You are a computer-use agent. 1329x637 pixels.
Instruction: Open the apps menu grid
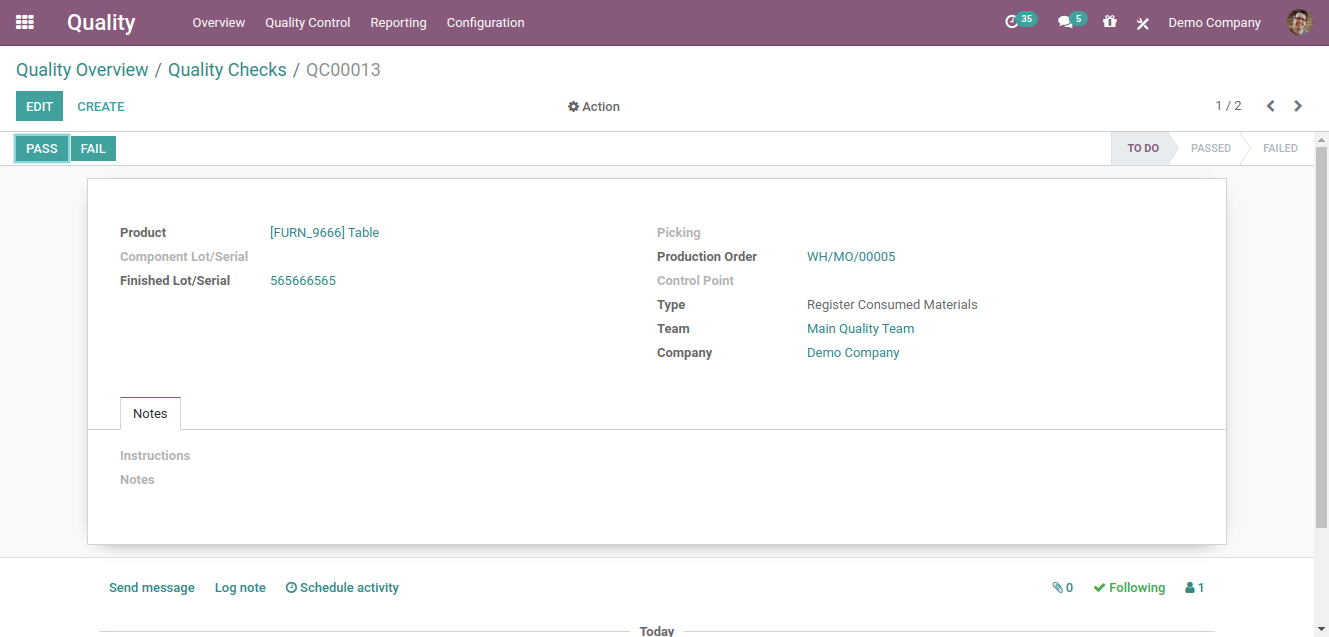pos(24,22)
